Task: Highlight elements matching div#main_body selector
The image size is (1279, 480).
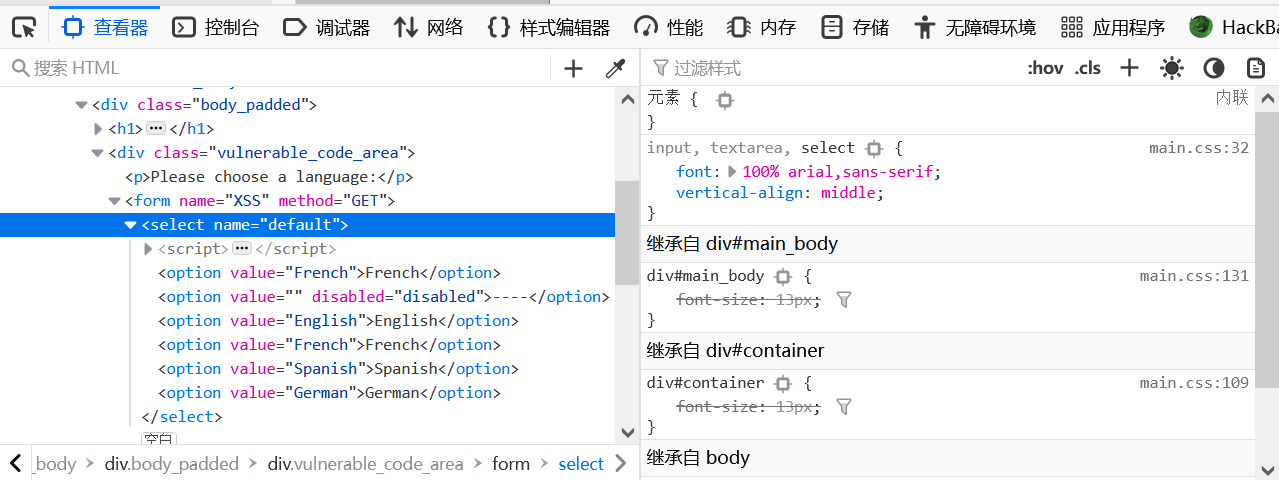Action: [x=783, y=276]
